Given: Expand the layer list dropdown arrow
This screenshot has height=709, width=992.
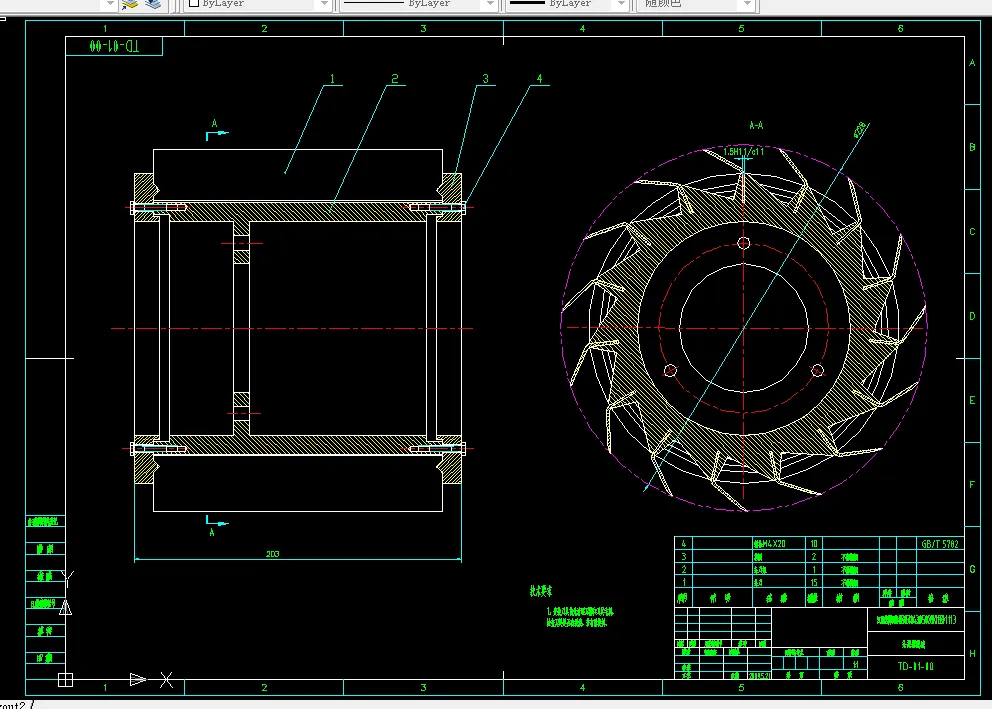Looking at the screenshot, I should click(110, 4).
